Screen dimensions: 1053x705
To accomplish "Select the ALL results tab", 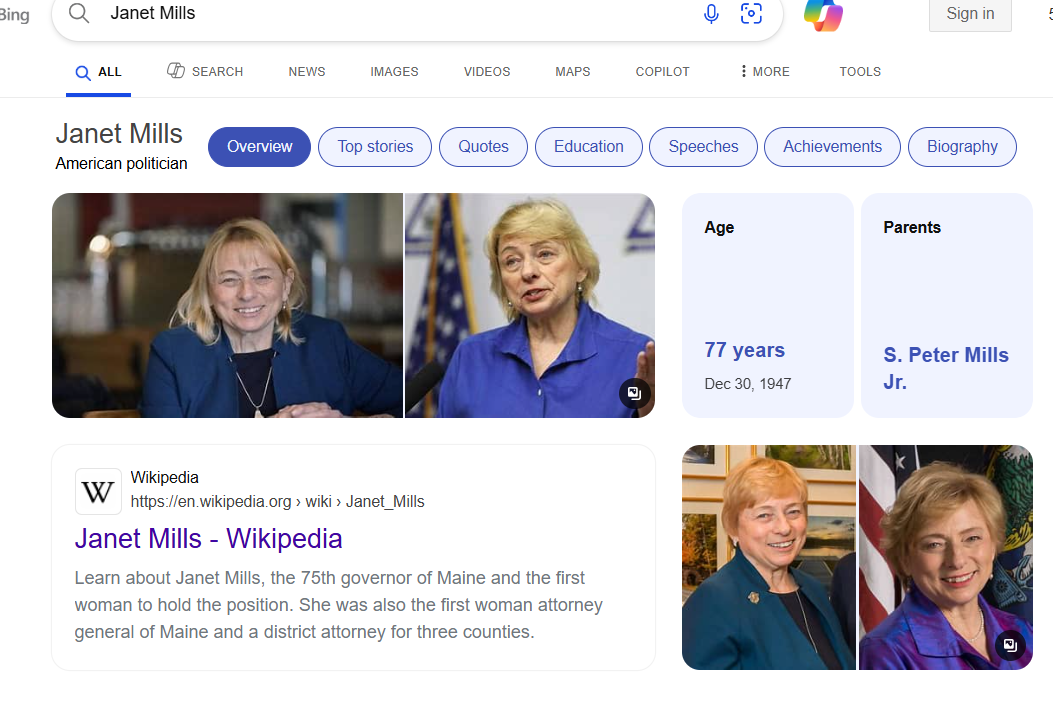I will pyautogui.click(x=98, y=72).
